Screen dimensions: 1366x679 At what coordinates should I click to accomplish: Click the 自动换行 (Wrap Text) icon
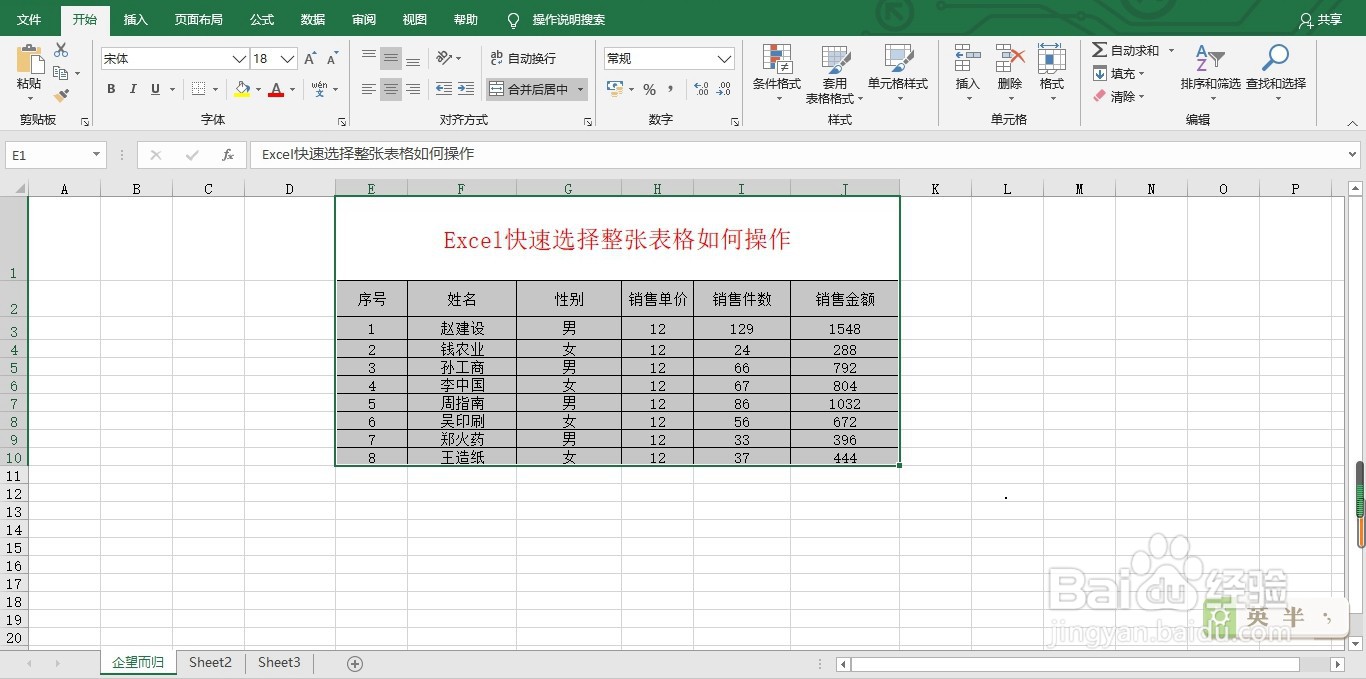523,58
